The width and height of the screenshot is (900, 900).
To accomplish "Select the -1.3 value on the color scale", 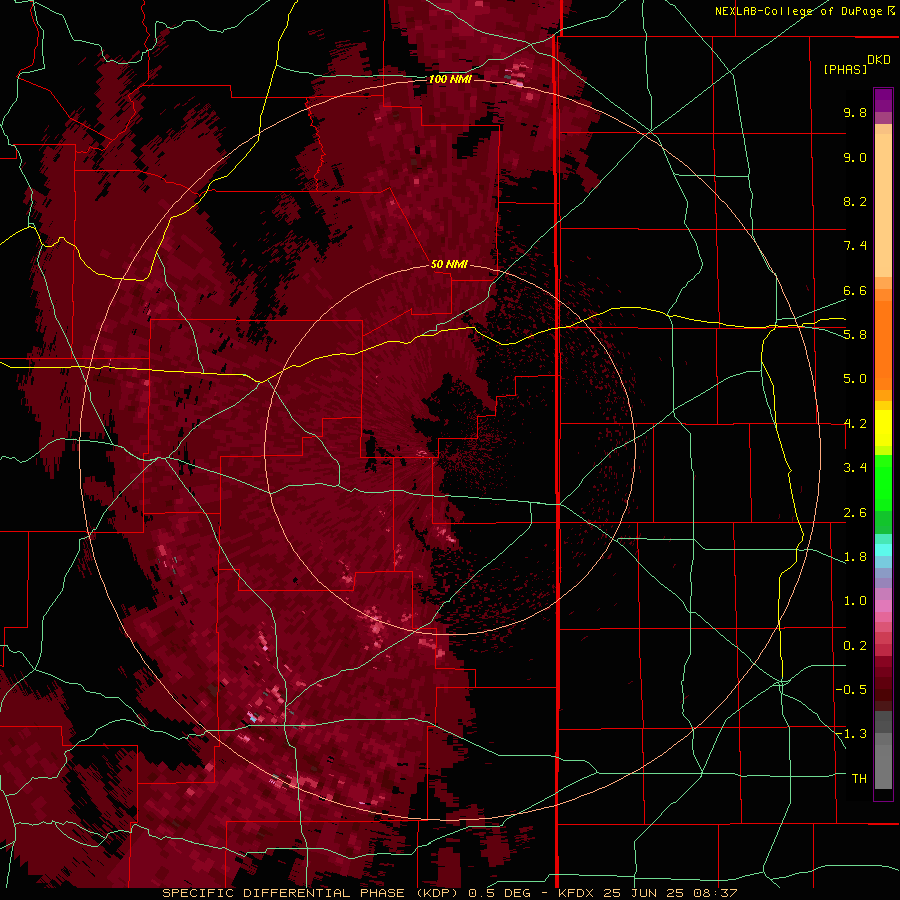I will click(x=851, y=734).
